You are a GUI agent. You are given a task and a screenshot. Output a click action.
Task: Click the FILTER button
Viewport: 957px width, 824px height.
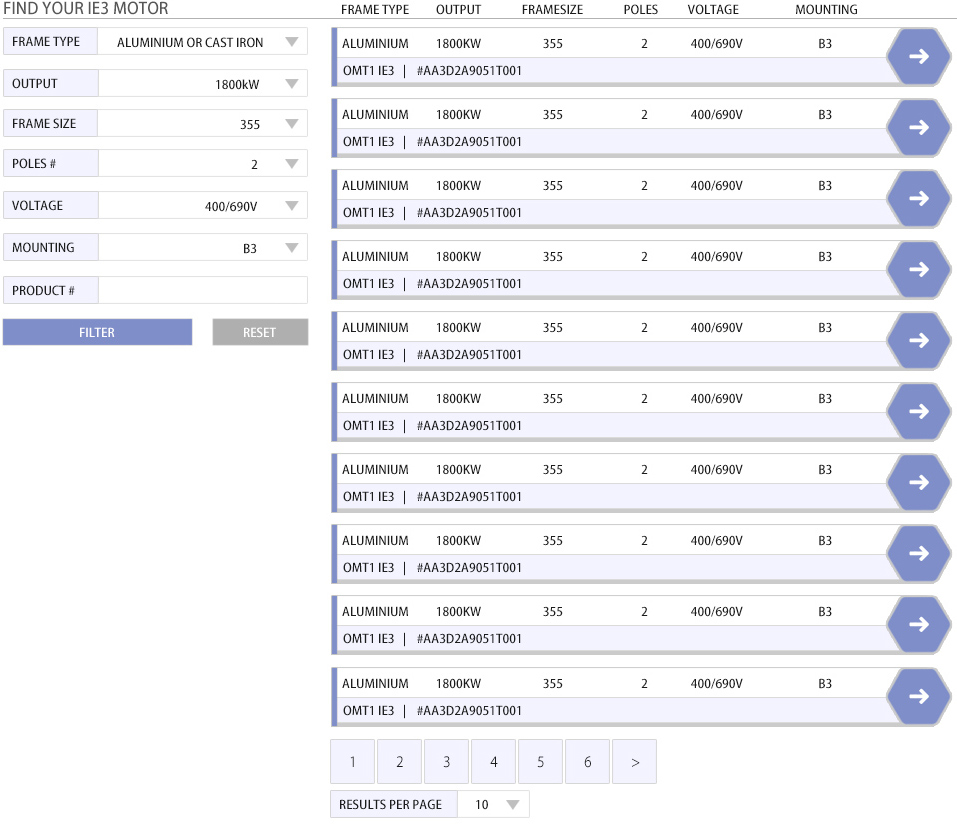pyautogui.click(x=97, y=331)
